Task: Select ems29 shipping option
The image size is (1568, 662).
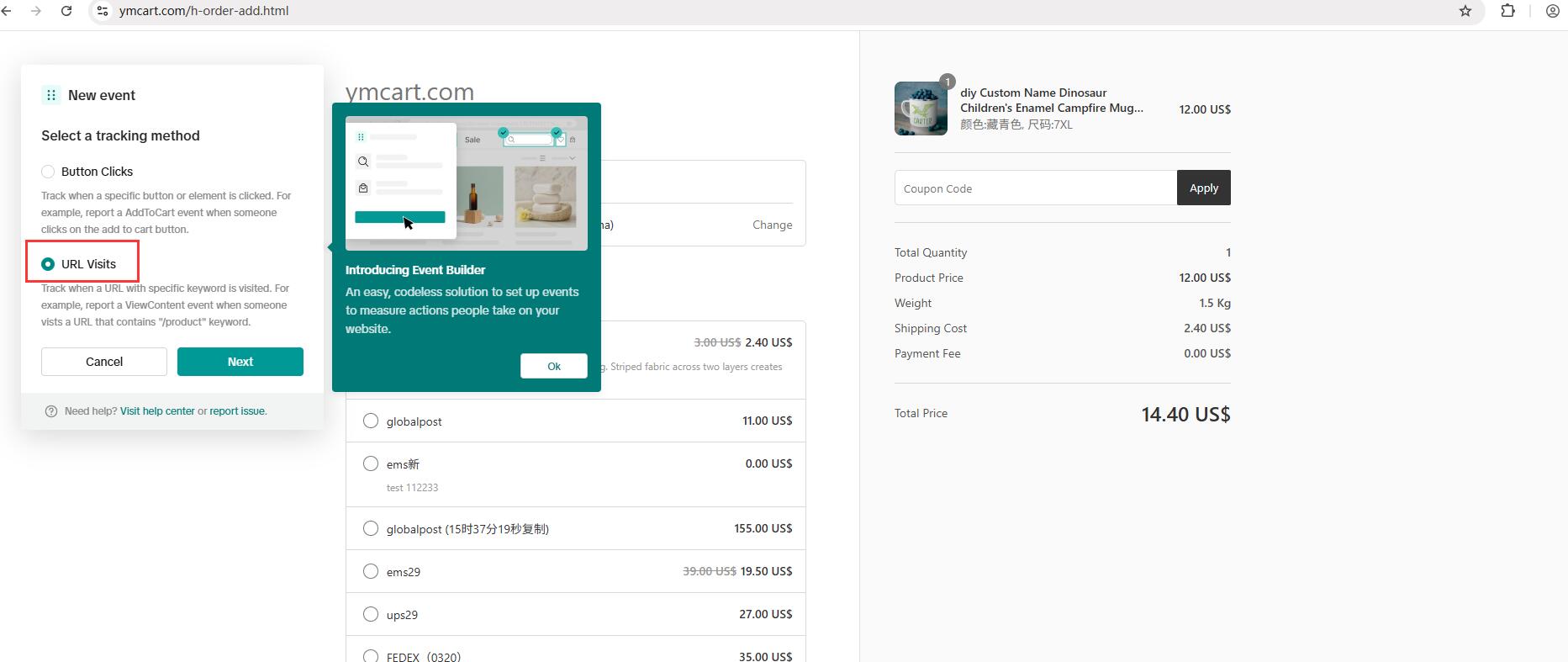Action: [x=371, y=571]
